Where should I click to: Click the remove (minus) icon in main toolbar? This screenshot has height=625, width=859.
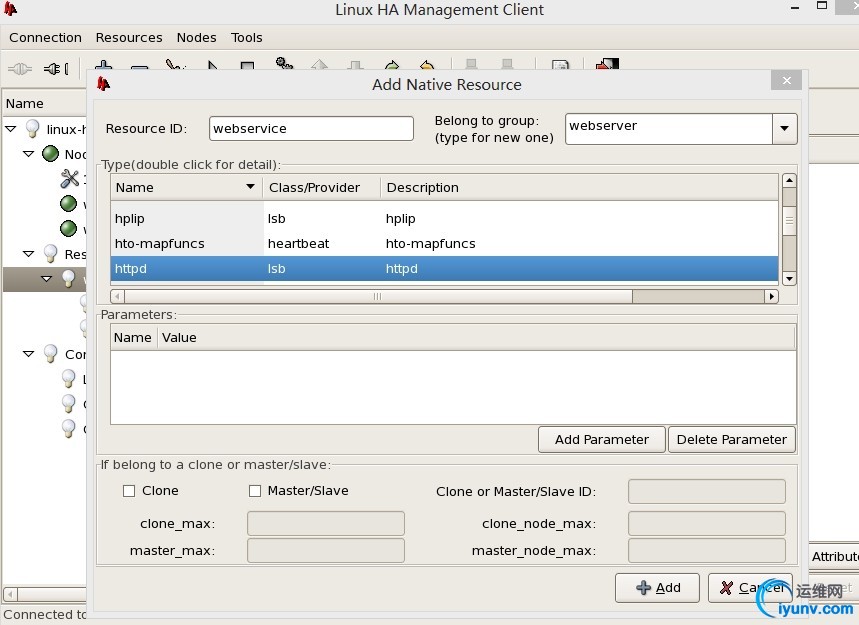pyautogui.click(x=139, y=67)
